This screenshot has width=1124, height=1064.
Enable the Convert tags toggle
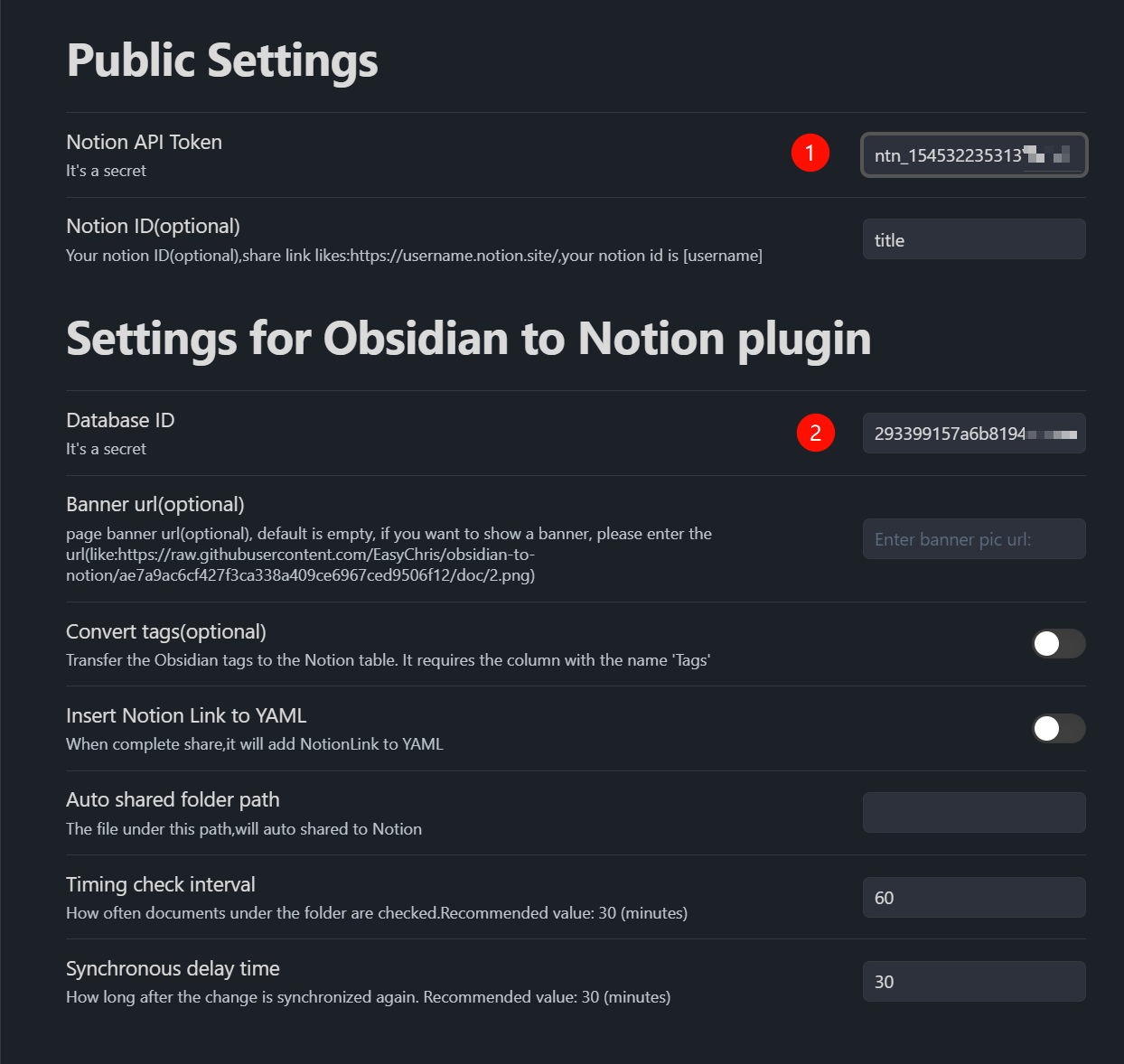(x=1058, y=644)
